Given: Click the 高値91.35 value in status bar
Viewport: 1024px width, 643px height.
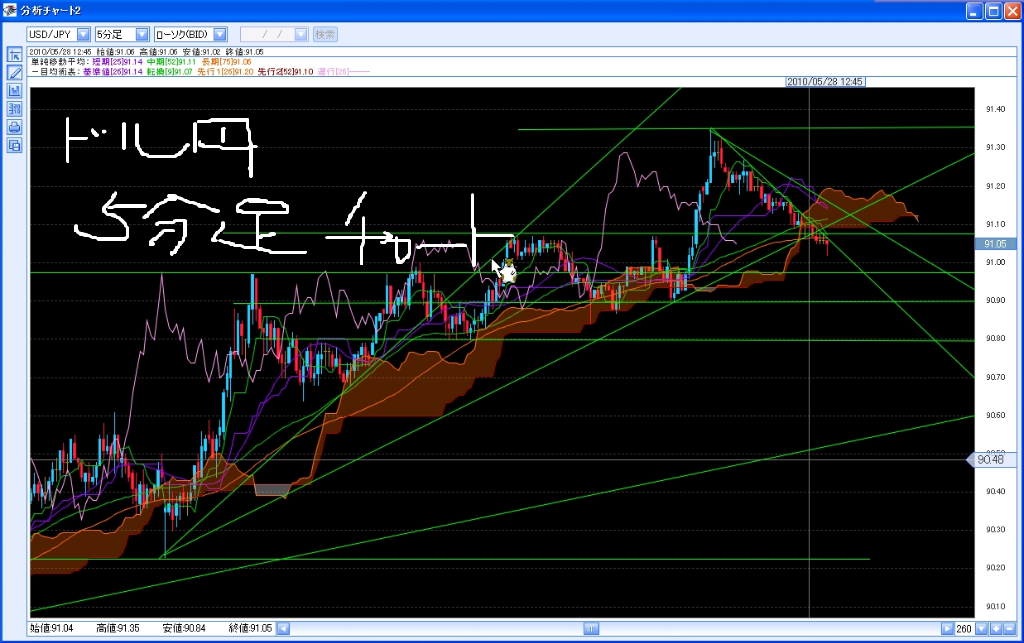Looking at the screenshot, I should coord(118,628).
